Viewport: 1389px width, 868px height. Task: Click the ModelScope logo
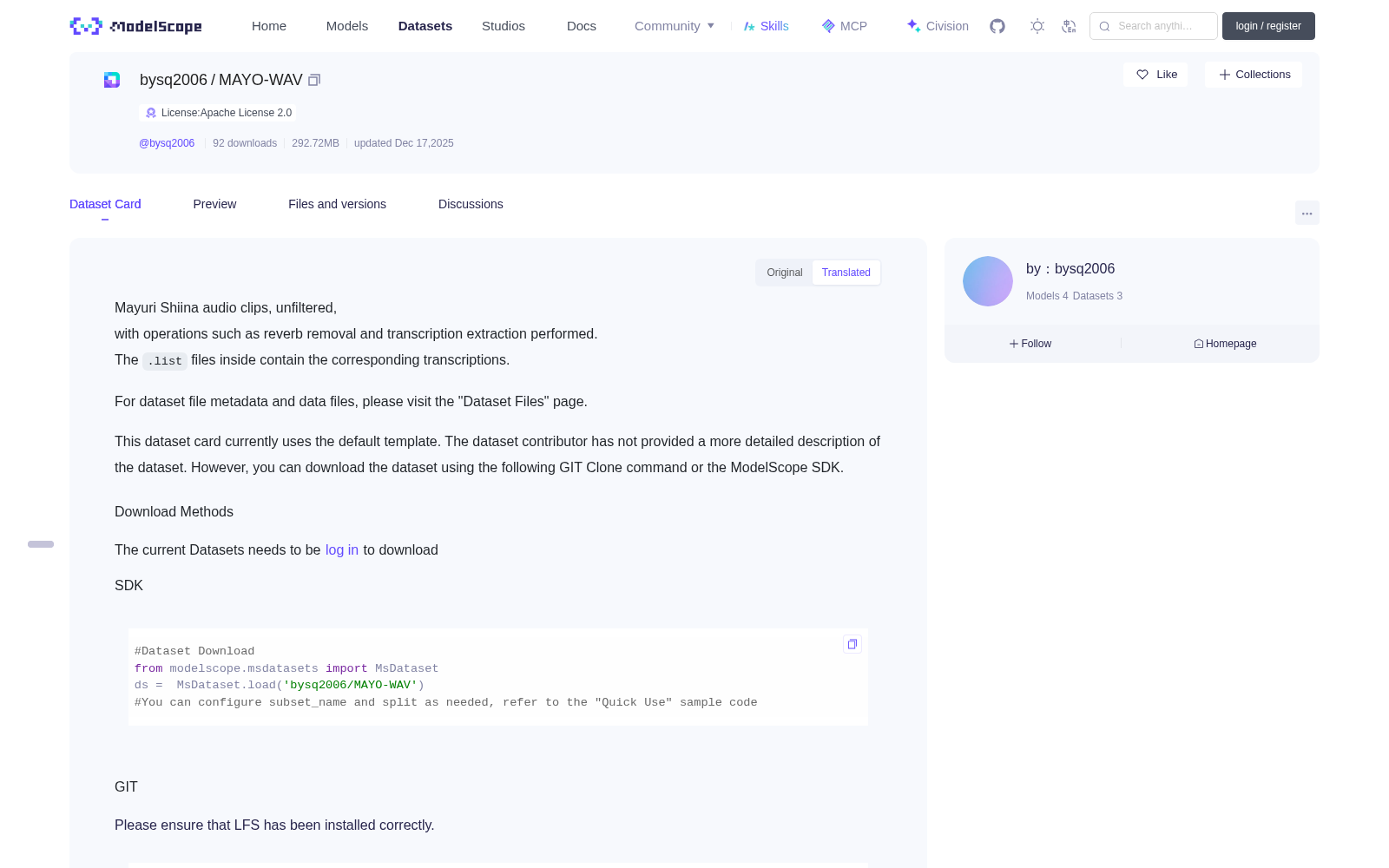coord(135,26)
